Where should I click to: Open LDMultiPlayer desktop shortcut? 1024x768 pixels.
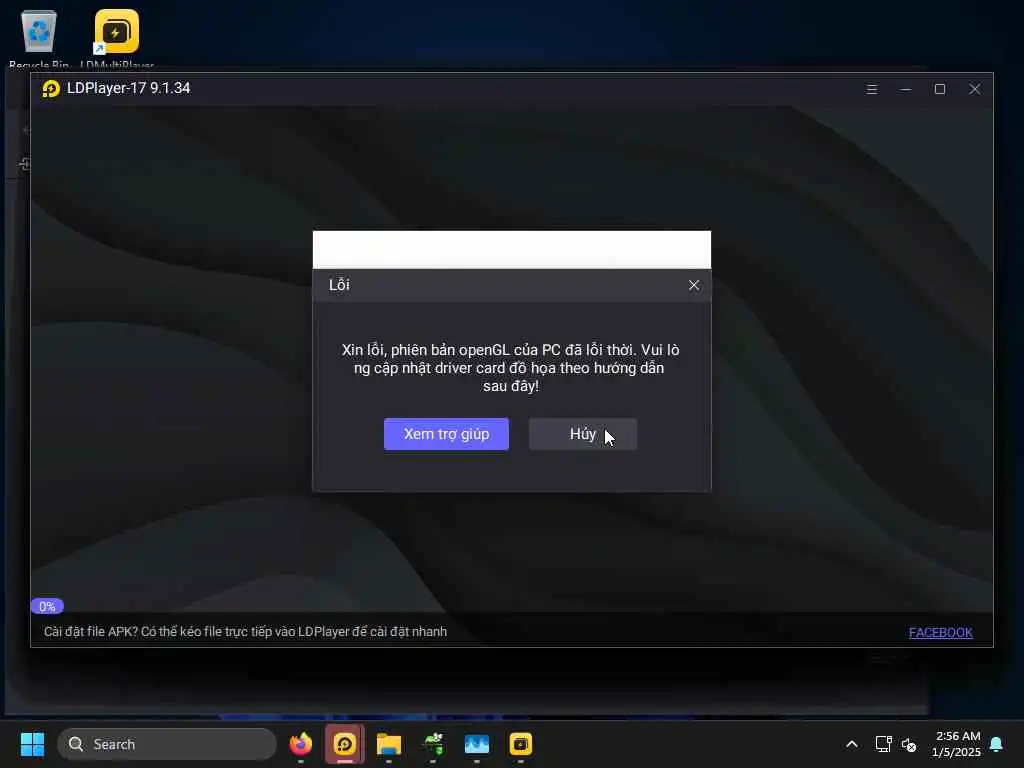[x=117, y=38]
